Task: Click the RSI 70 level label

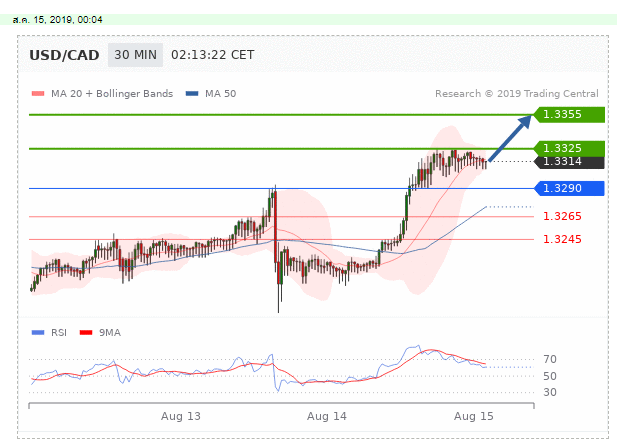Action: (x=550, y=359)
